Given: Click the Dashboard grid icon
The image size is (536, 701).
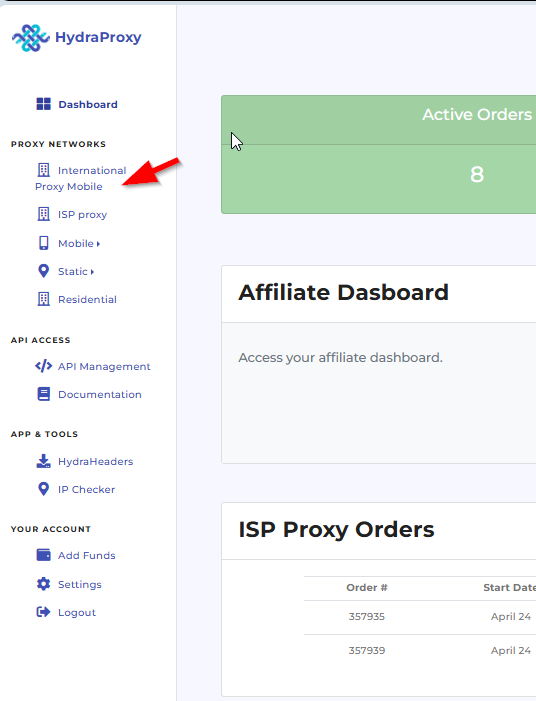Looking at the screenshot, I should [43, 104].
